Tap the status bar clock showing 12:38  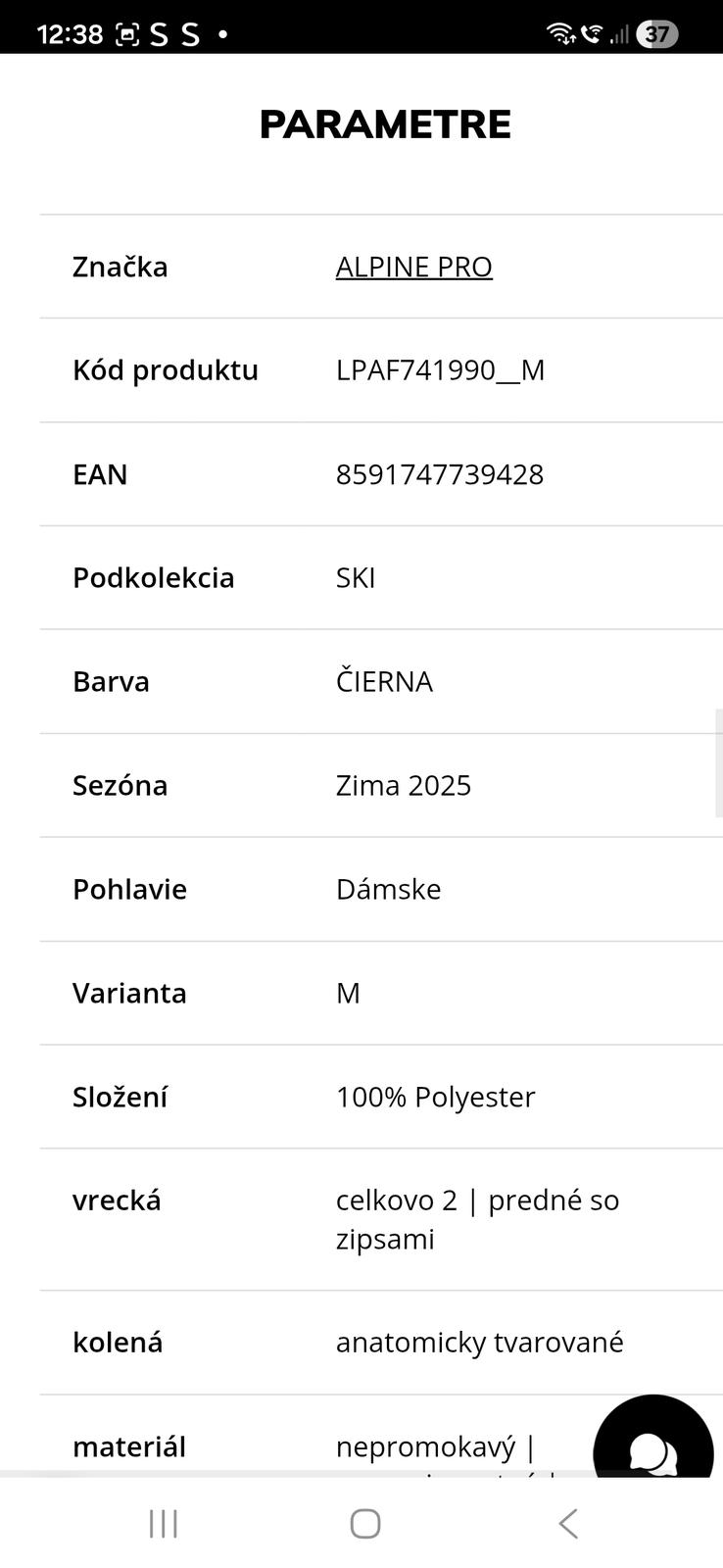pos(70,34)
